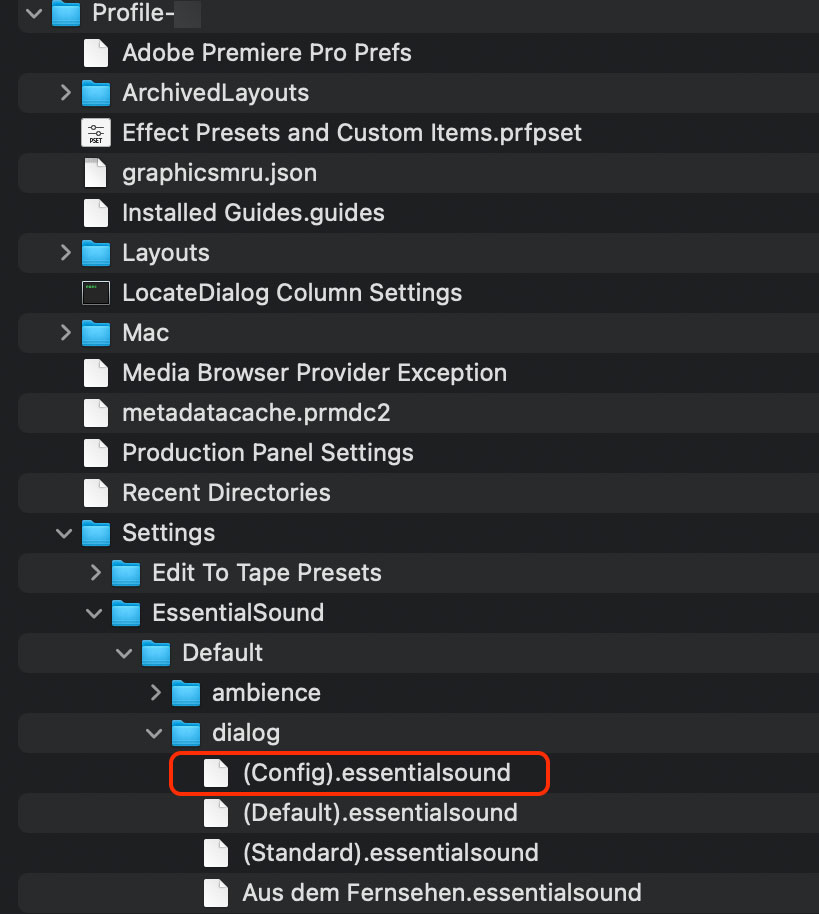Collapse the dialog folder
Screen dimensions: 819x914
[154, 732]
